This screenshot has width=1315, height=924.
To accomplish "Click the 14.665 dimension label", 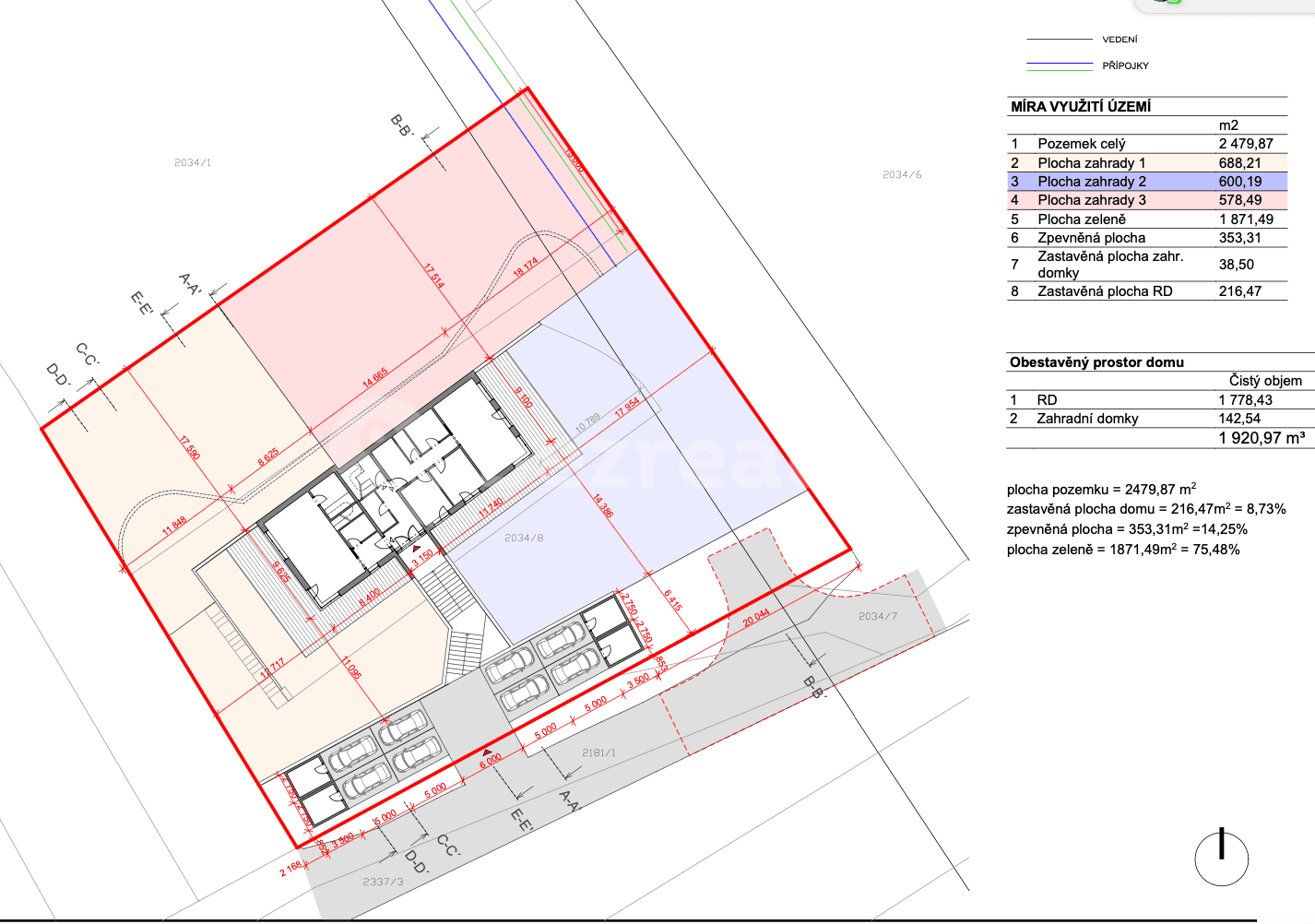I will click(x=375, y=378).
